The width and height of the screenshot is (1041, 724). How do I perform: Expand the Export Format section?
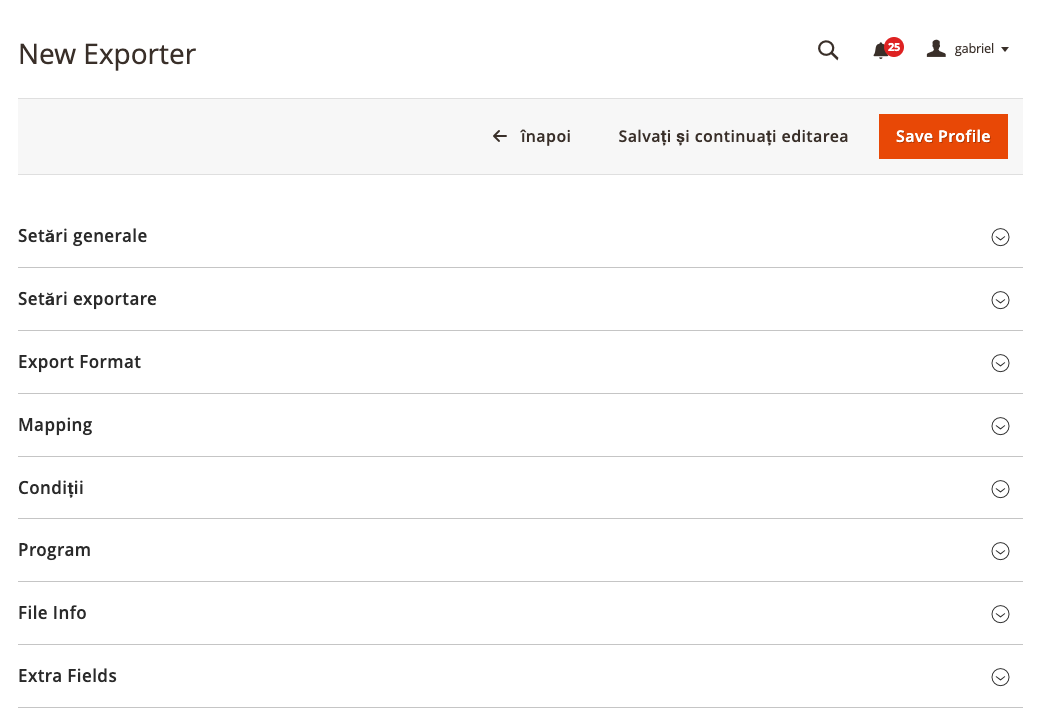(x=520, y=362)
